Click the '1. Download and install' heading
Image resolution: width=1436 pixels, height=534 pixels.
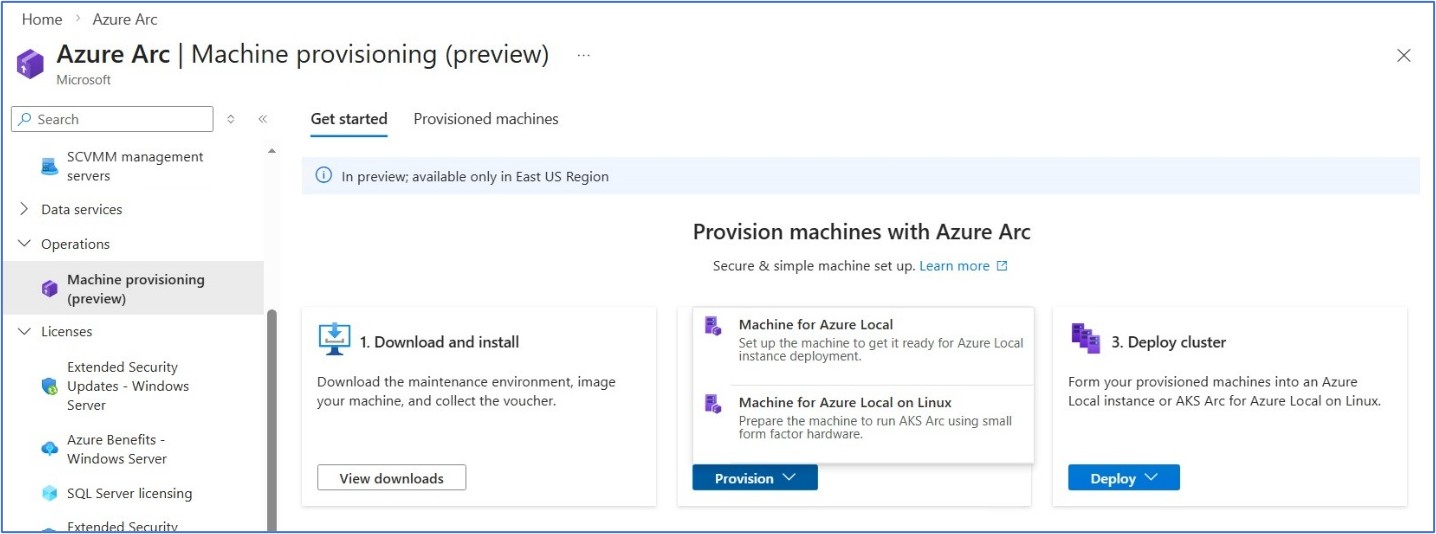click(x=439, y=342)
